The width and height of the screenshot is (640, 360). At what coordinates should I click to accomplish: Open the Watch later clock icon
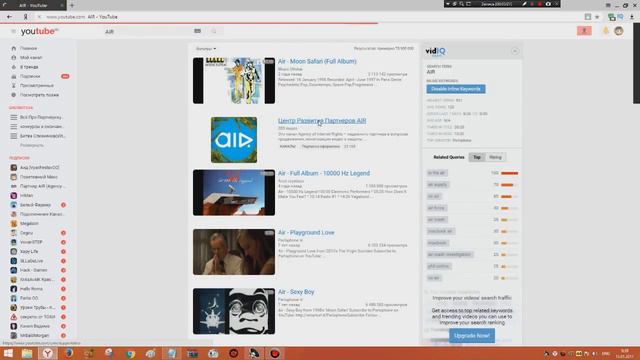point(13,95)
